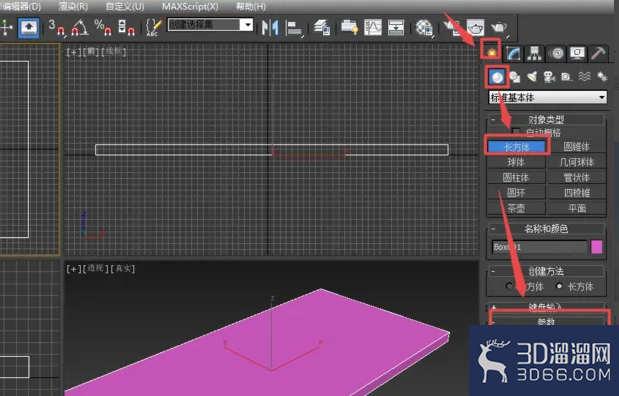
Task: Select the Systems gears icon
Action: pyautogui.click(x=602, y=77)
